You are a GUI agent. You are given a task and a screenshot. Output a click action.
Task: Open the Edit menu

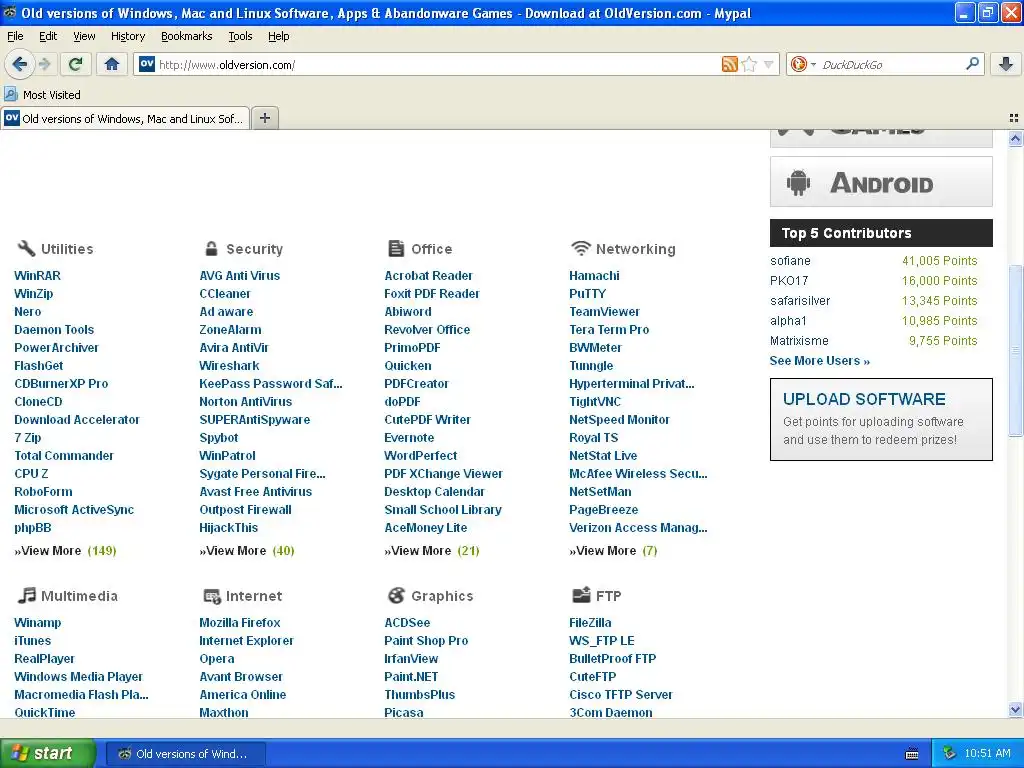click(x=48, y=36)
